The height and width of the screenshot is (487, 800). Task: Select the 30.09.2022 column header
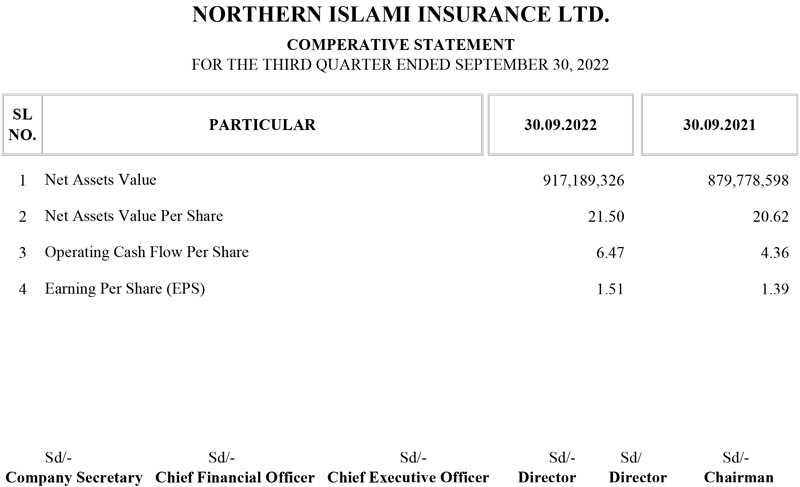coord(560,126)
